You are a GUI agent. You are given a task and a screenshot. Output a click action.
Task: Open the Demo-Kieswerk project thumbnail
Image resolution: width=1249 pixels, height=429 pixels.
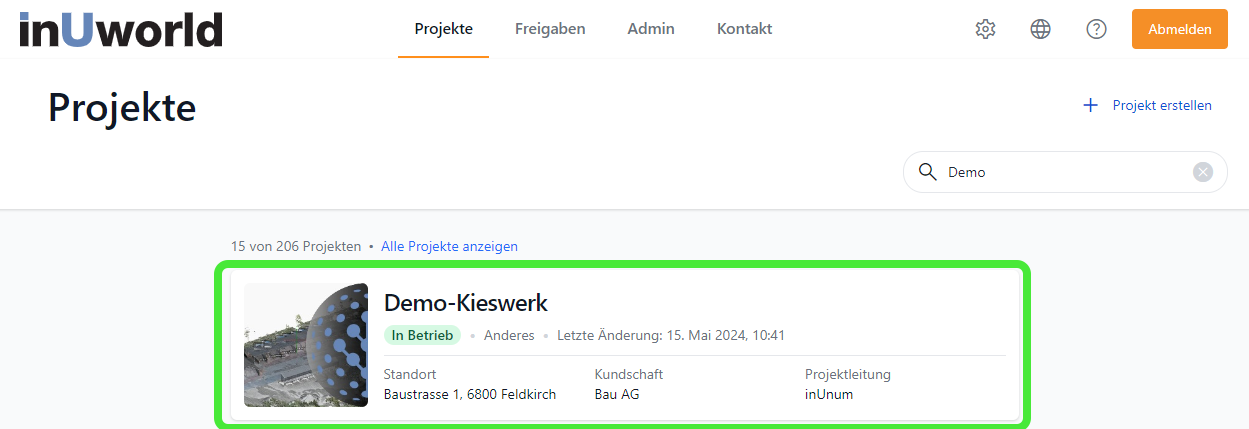point(306,345)
